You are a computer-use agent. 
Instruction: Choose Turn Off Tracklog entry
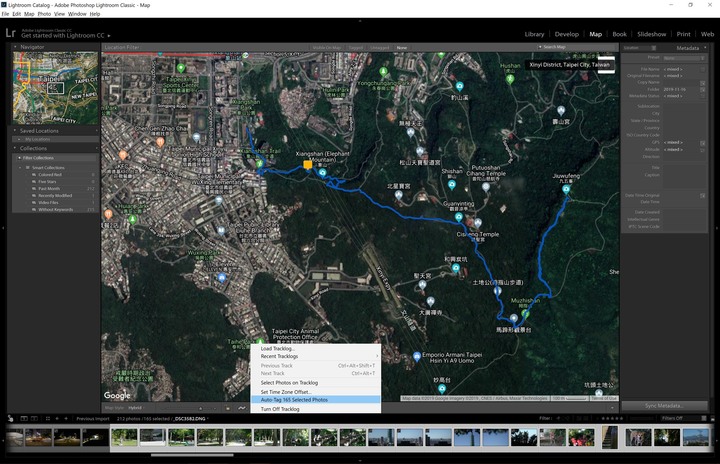[315, 408]
